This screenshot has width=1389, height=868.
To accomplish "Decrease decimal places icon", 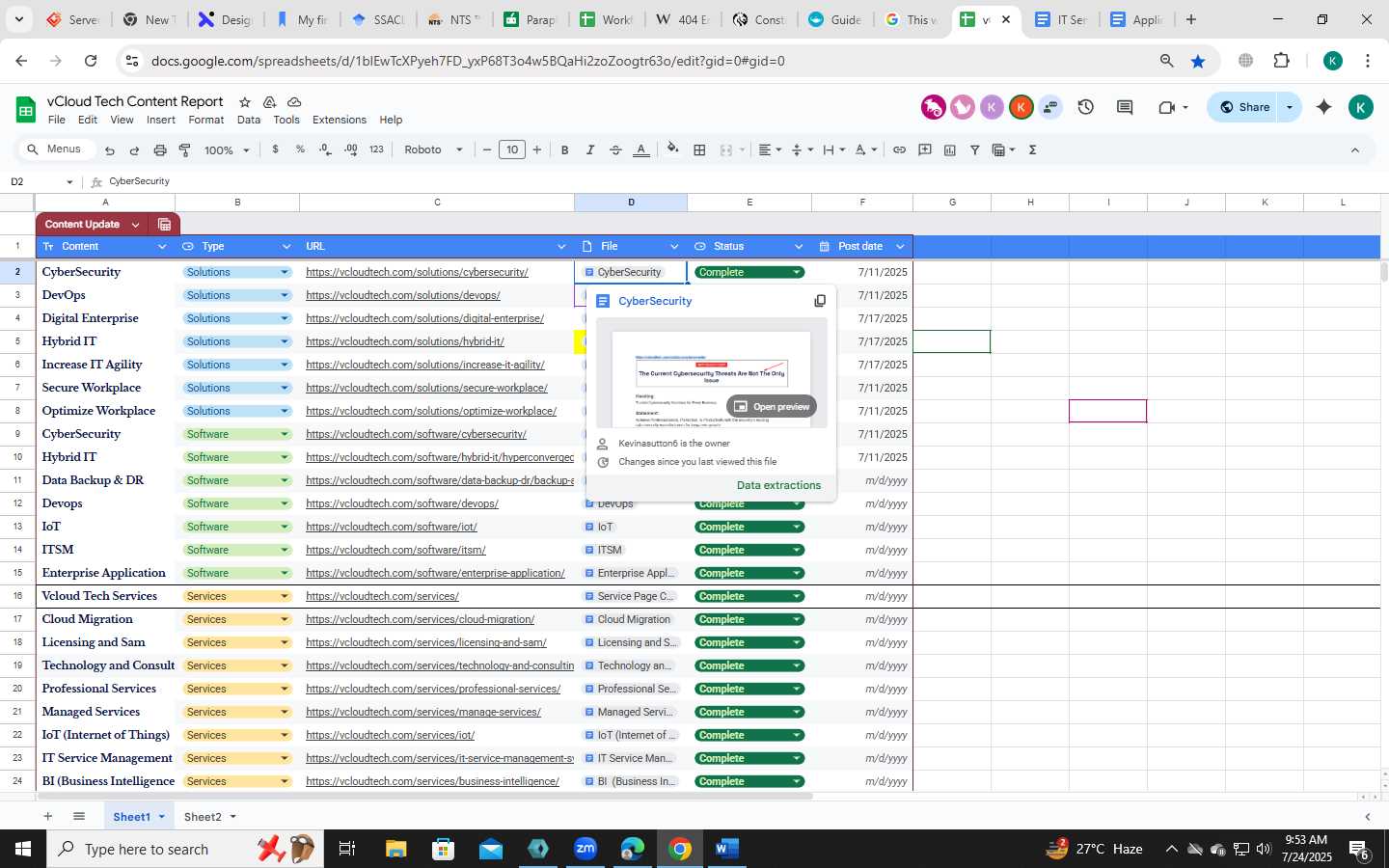I will [325, 149].
